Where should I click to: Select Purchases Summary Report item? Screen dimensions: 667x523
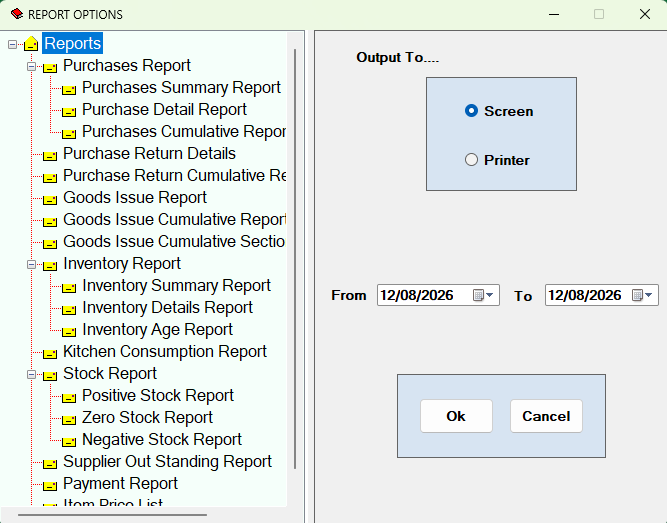[181, 87]
